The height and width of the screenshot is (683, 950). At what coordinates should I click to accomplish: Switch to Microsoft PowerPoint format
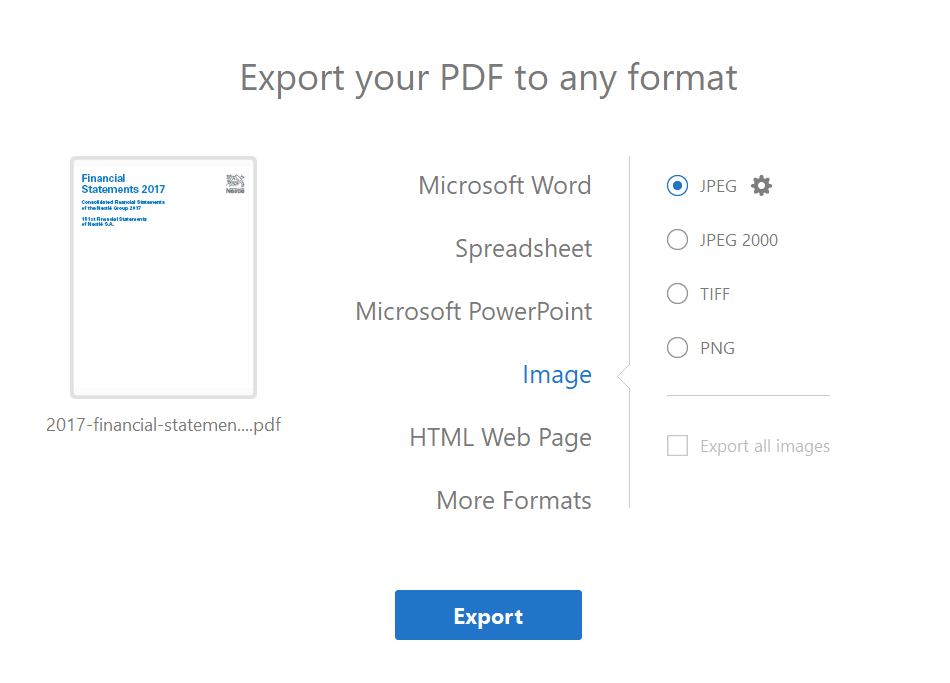pos(473,312)
